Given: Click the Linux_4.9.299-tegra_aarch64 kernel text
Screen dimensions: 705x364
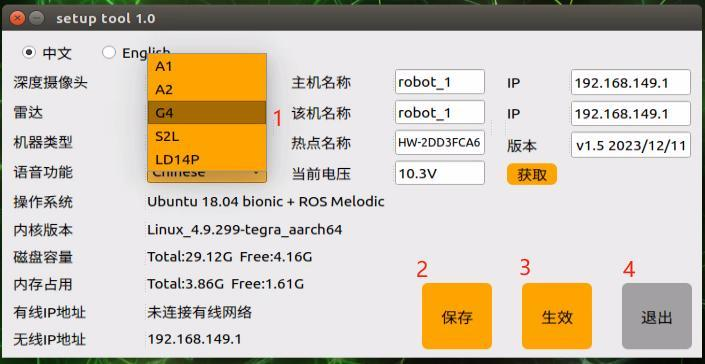Looking at the screenshot, I should coord(245,230).
